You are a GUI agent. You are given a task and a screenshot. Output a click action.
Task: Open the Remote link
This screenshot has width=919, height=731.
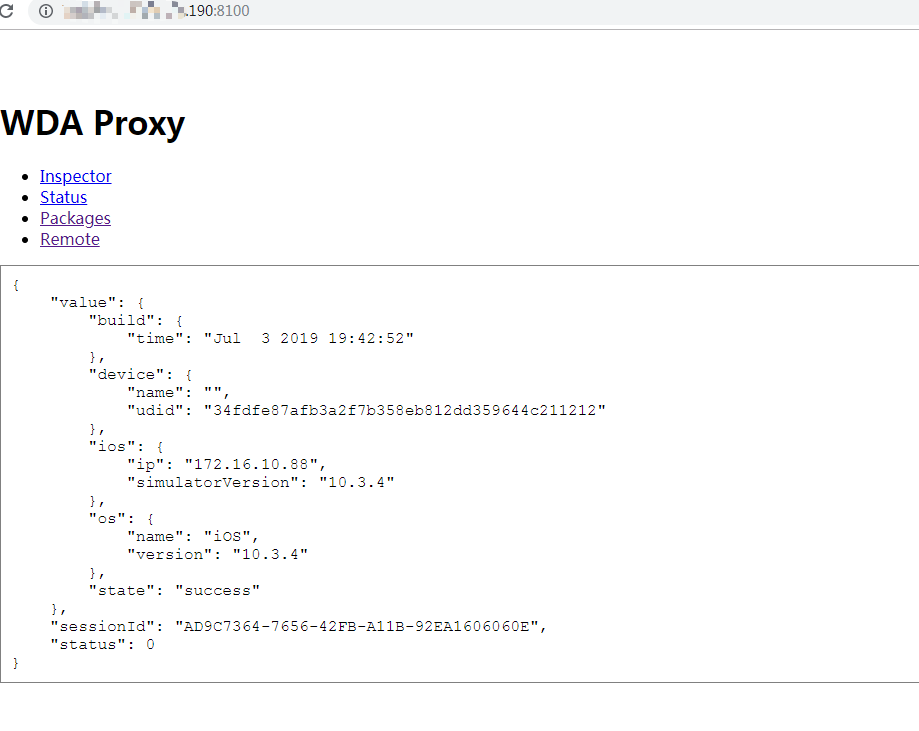[x=70, y=239]
